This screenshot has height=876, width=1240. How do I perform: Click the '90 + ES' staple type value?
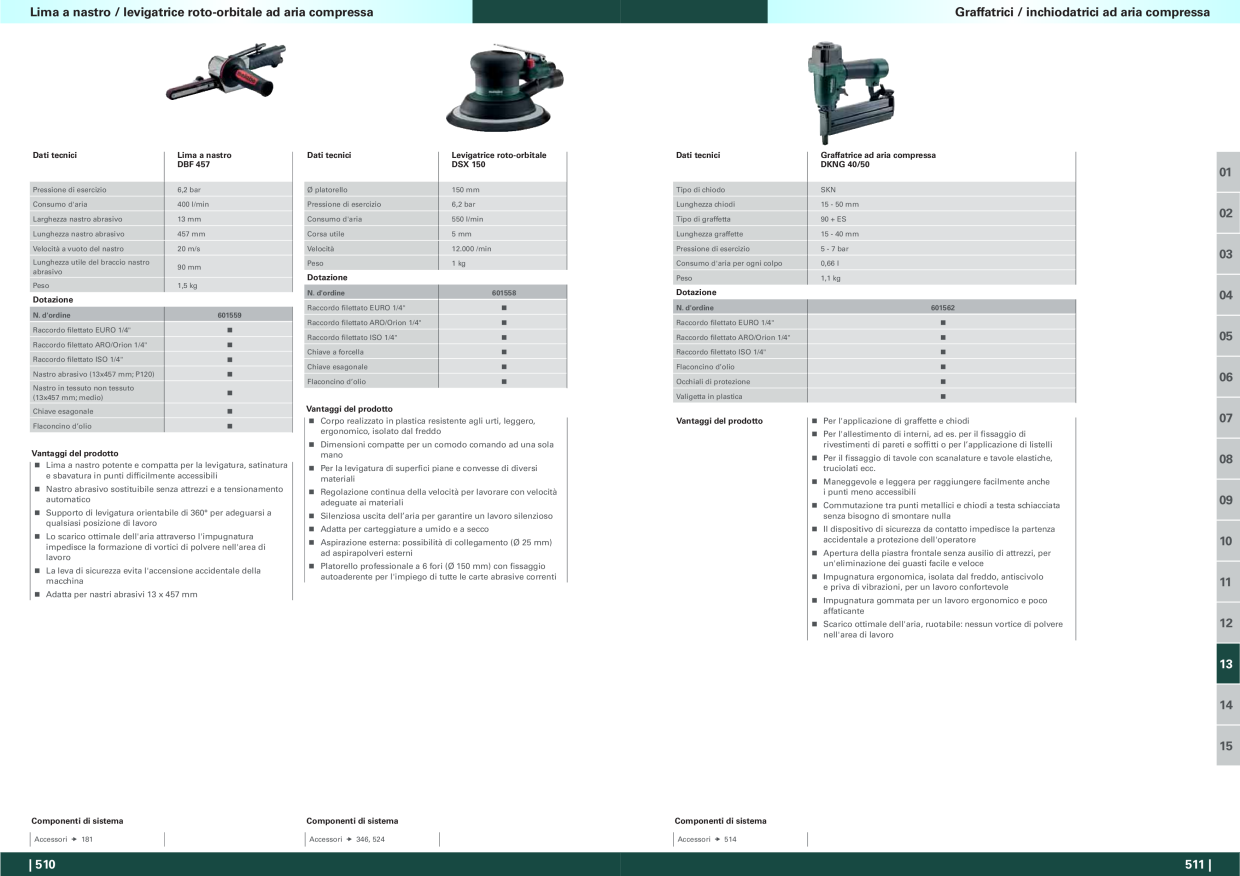pos(833,219)
